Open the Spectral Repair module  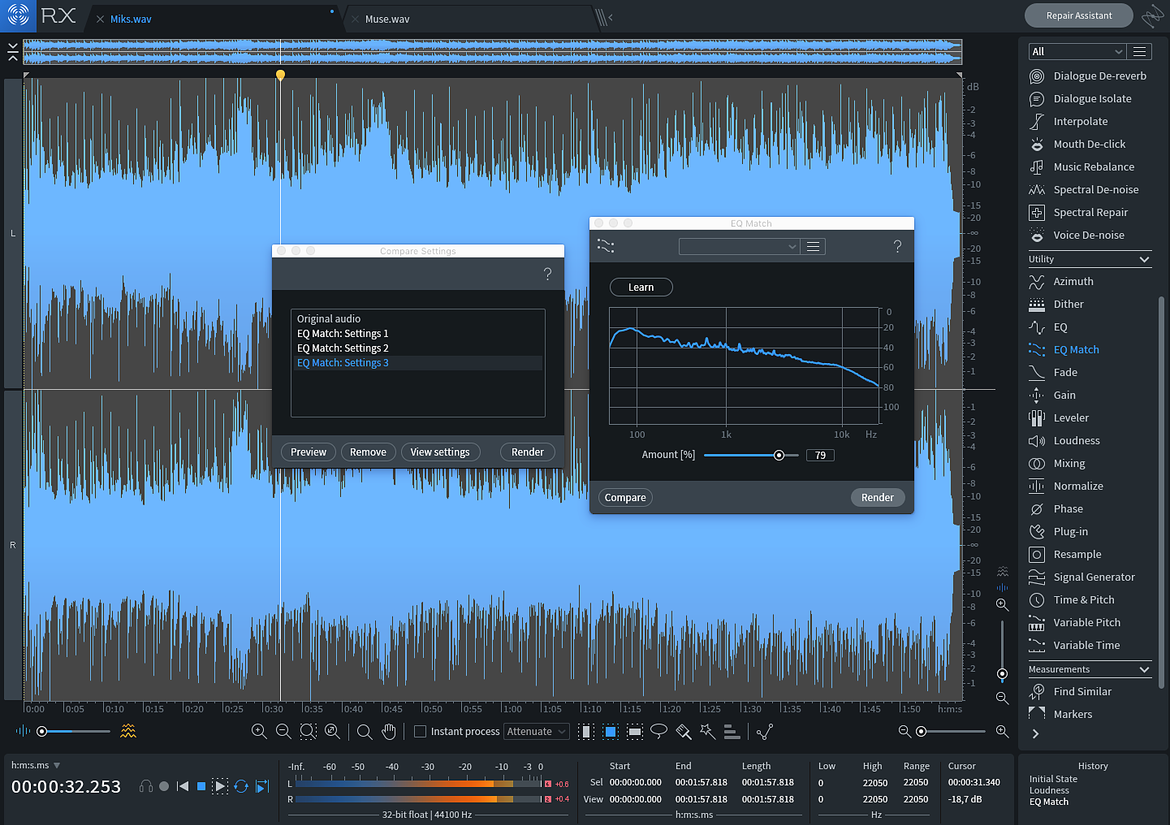(1079, 213)
